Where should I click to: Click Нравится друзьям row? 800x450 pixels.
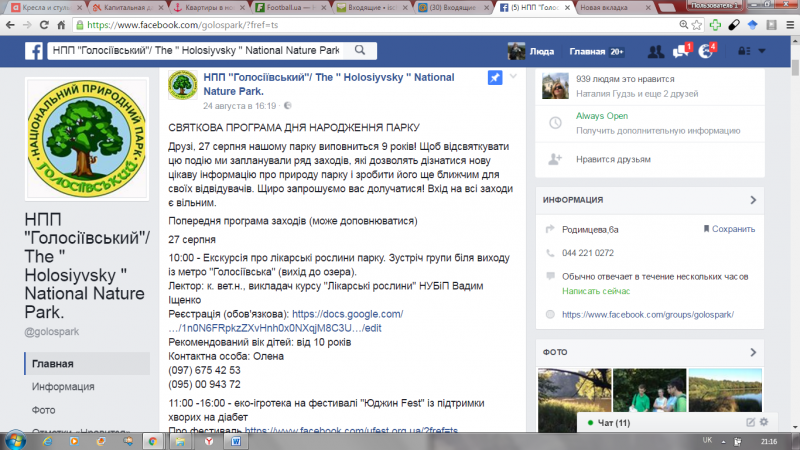pos(649,159)
